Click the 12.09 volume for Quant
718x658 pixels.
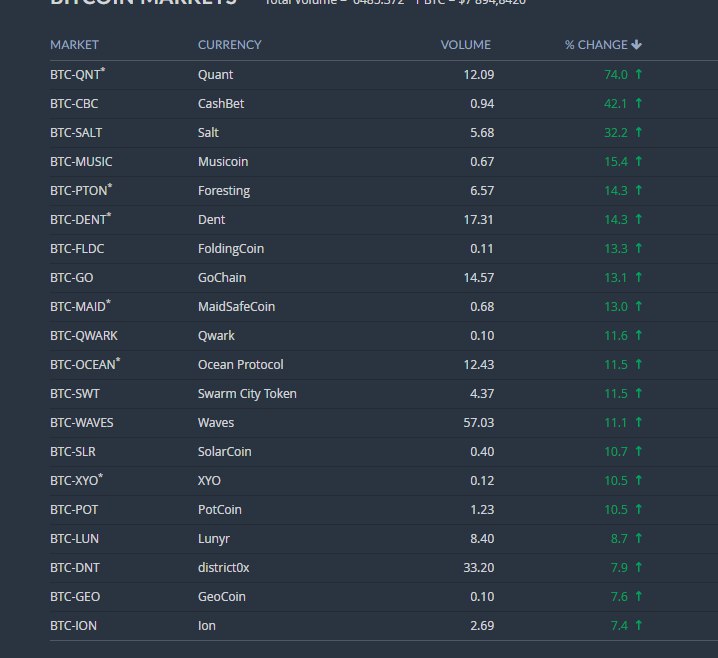tap(479, 75)
